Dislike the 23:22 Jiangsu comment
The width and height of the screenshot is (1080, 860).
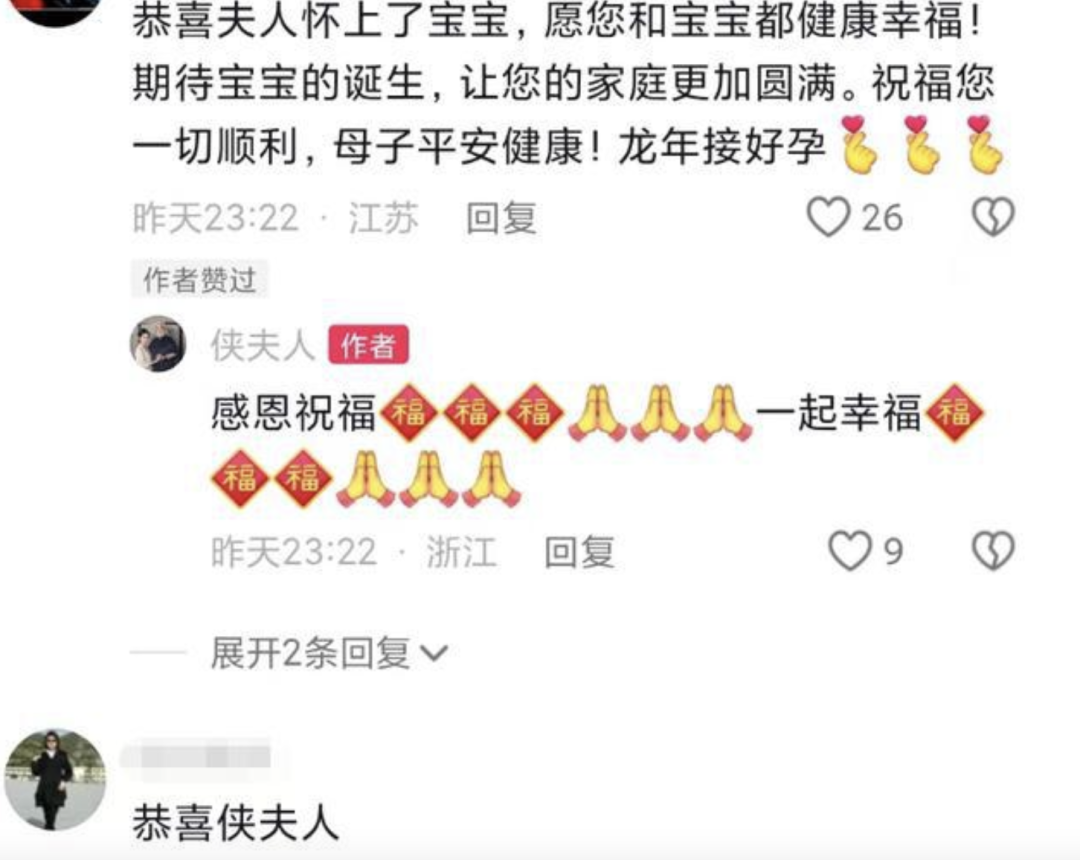pos(993,218)
